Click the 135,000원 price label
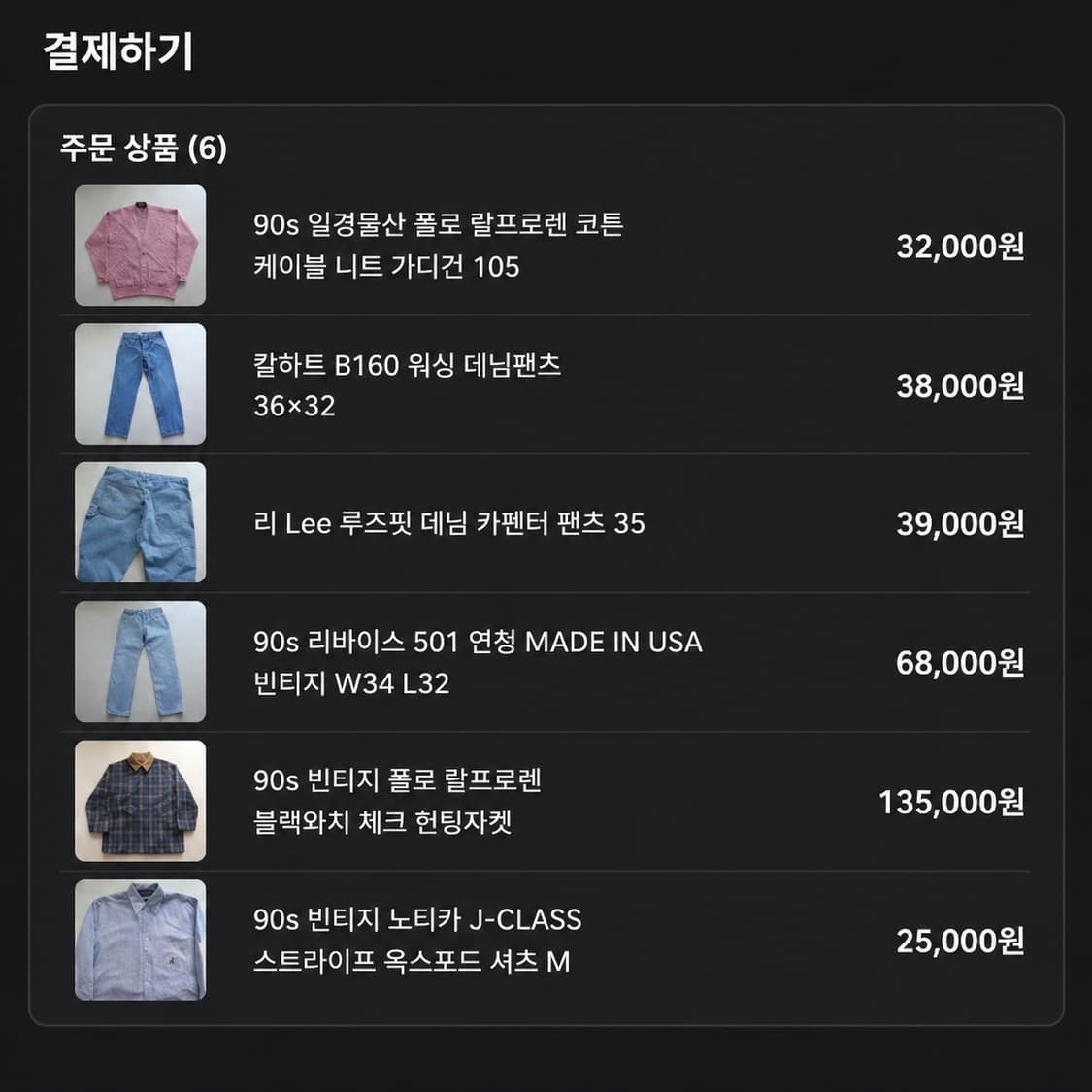The height and width of the screenshot is (1092, 1092). [x=951, y=803]
